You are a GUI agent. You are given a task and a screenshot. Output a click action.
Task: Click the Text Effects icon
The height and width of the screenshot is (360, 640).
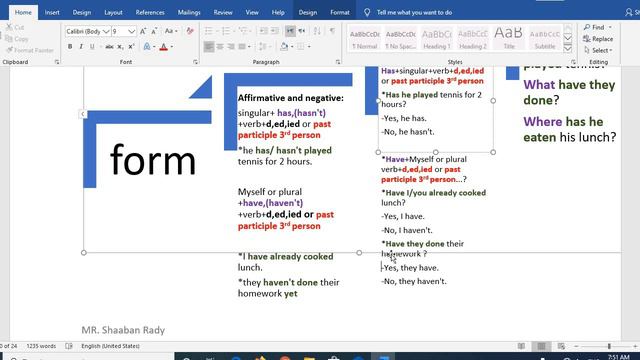click(x=147, y=47)
